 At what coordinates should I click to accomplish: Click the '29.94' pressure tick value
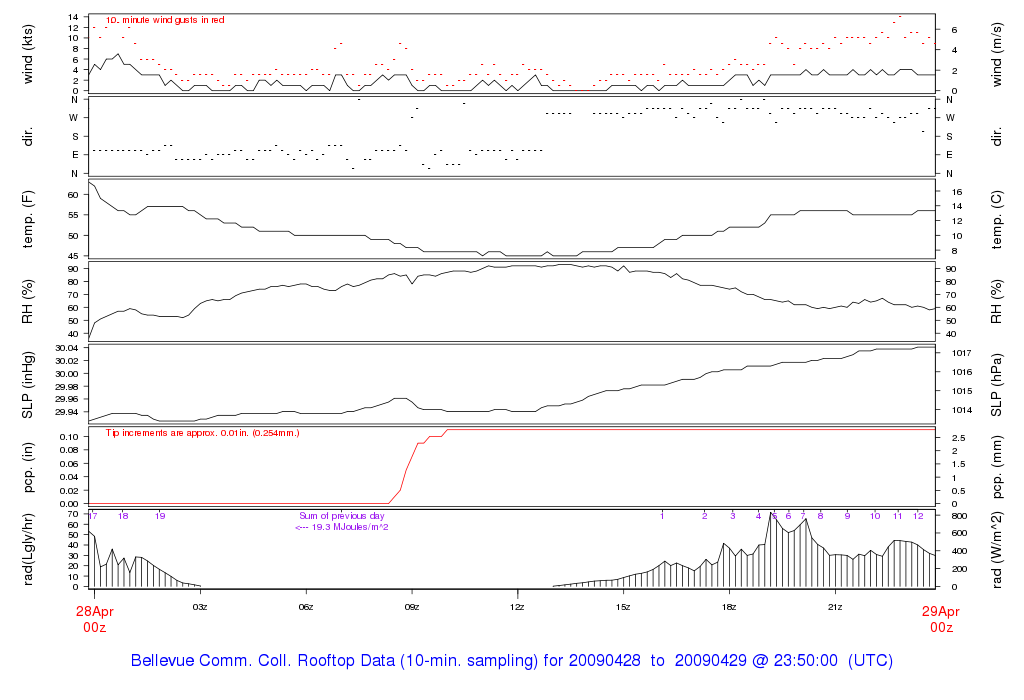pos(67,412)
